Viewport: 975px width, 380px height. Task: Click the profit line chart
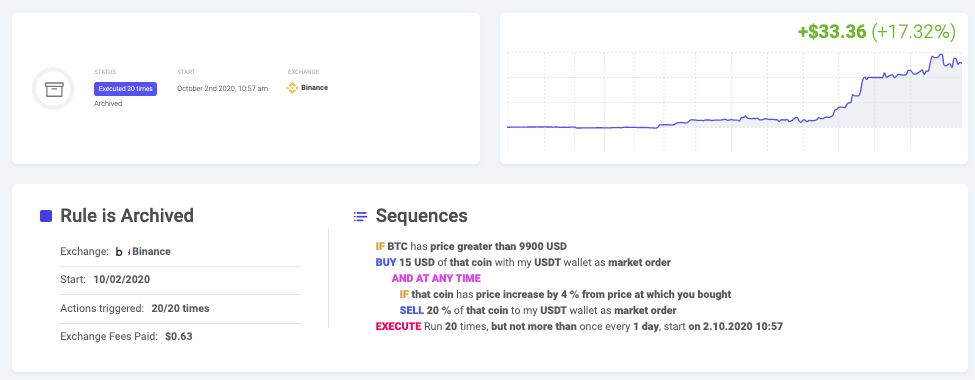coord(734,101)
